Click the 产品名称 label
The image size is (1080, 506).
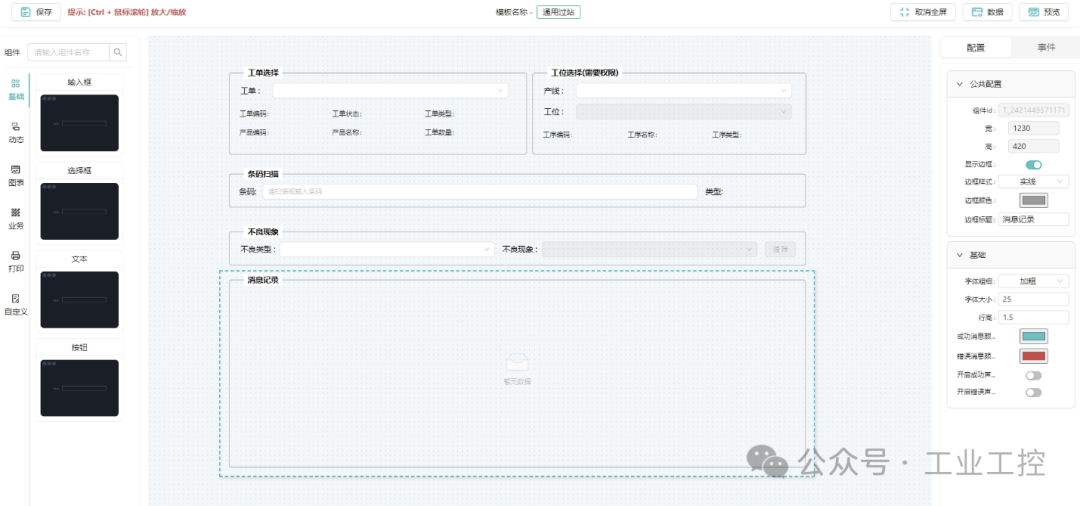(346, 133)
